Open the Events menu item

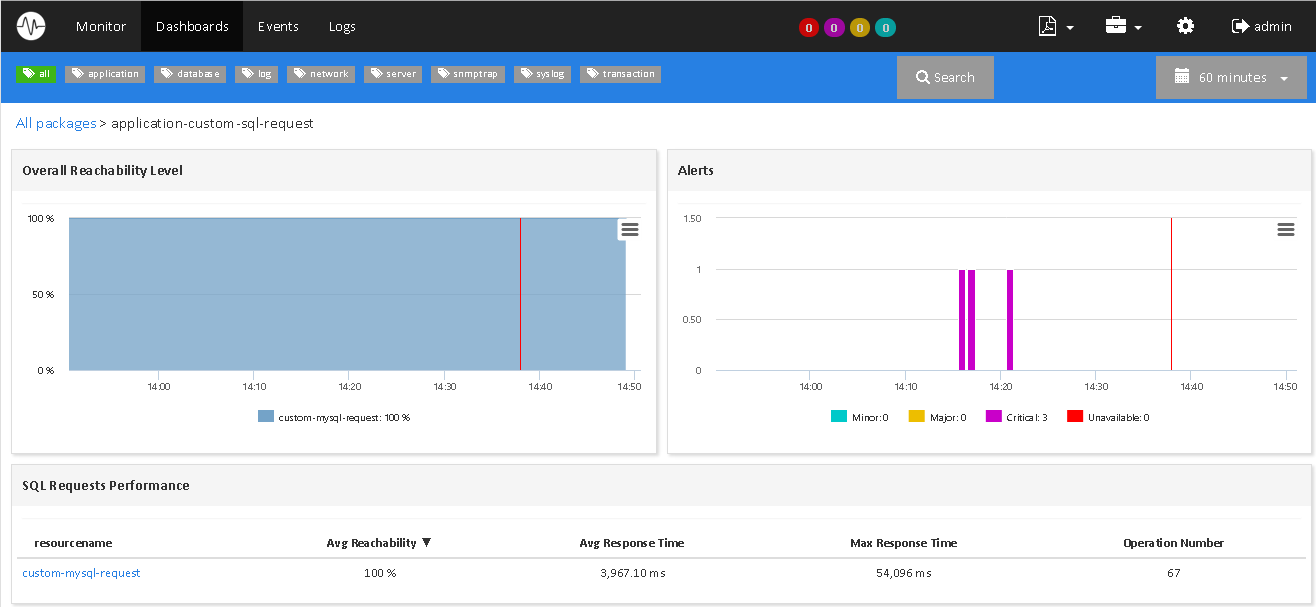(x=278, y=26)
